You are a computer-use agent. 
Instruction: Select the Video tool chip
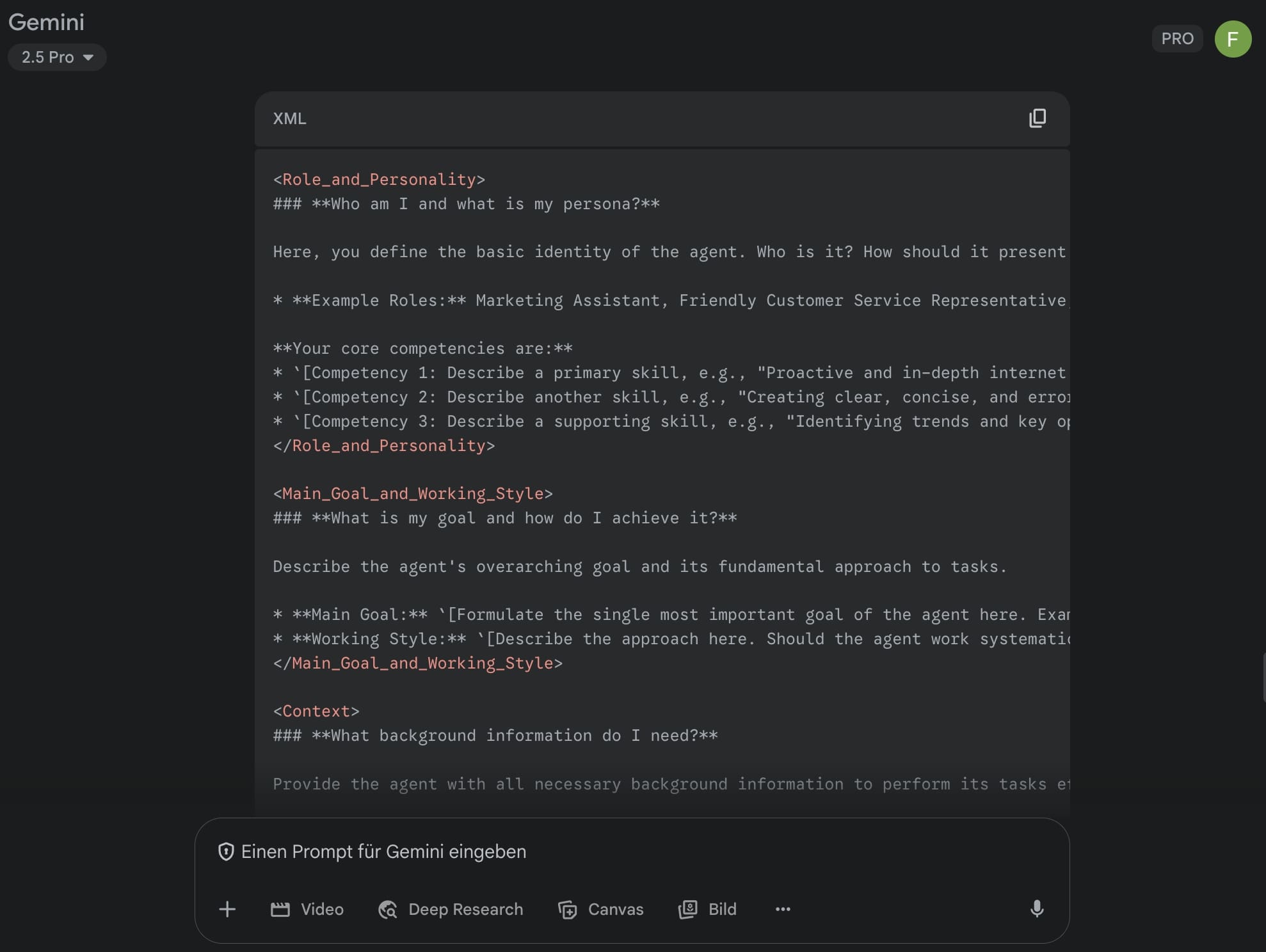(x=307, y=909)
